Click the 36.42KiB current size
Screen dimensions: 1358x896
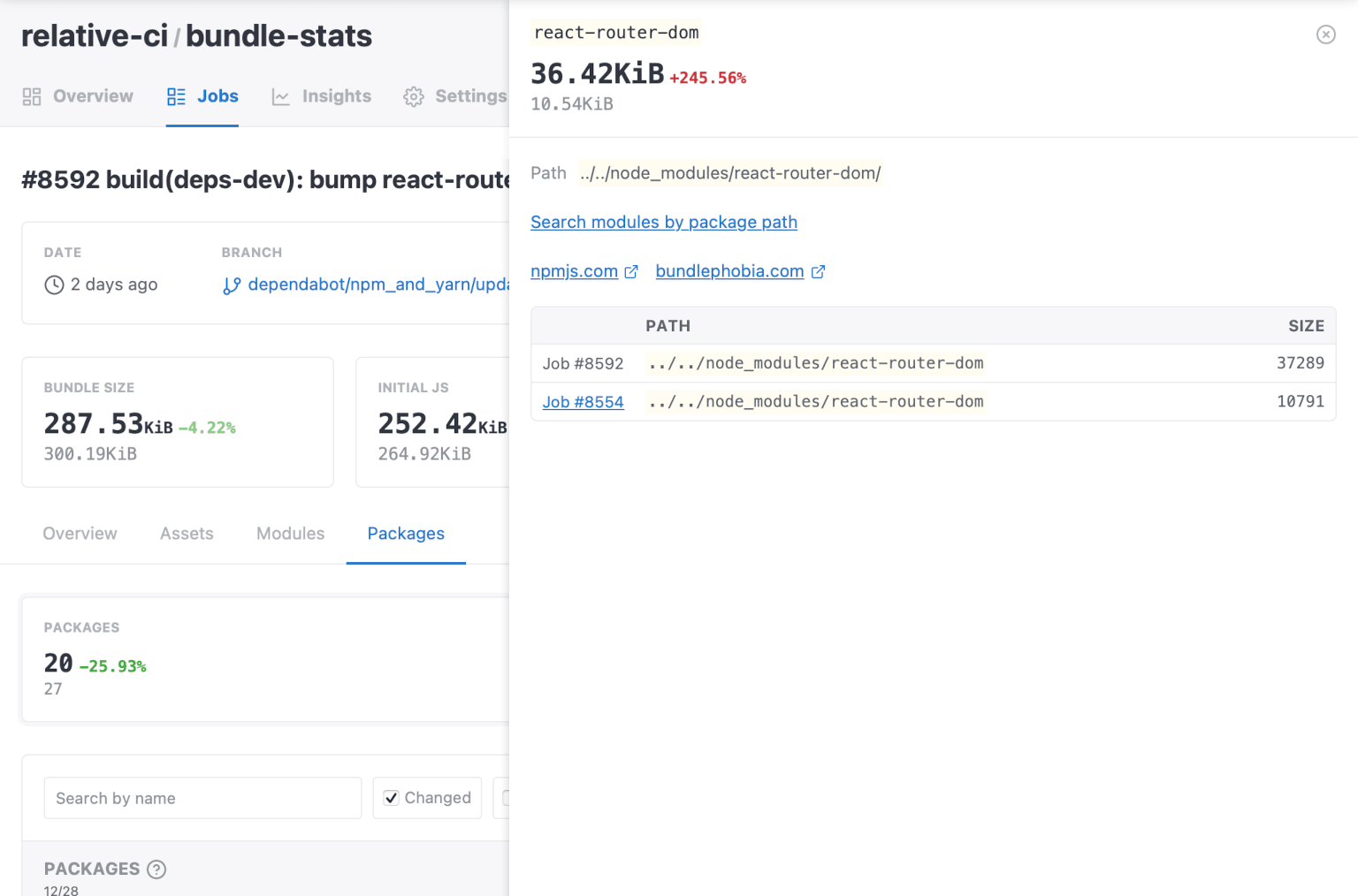coord(597,74)
